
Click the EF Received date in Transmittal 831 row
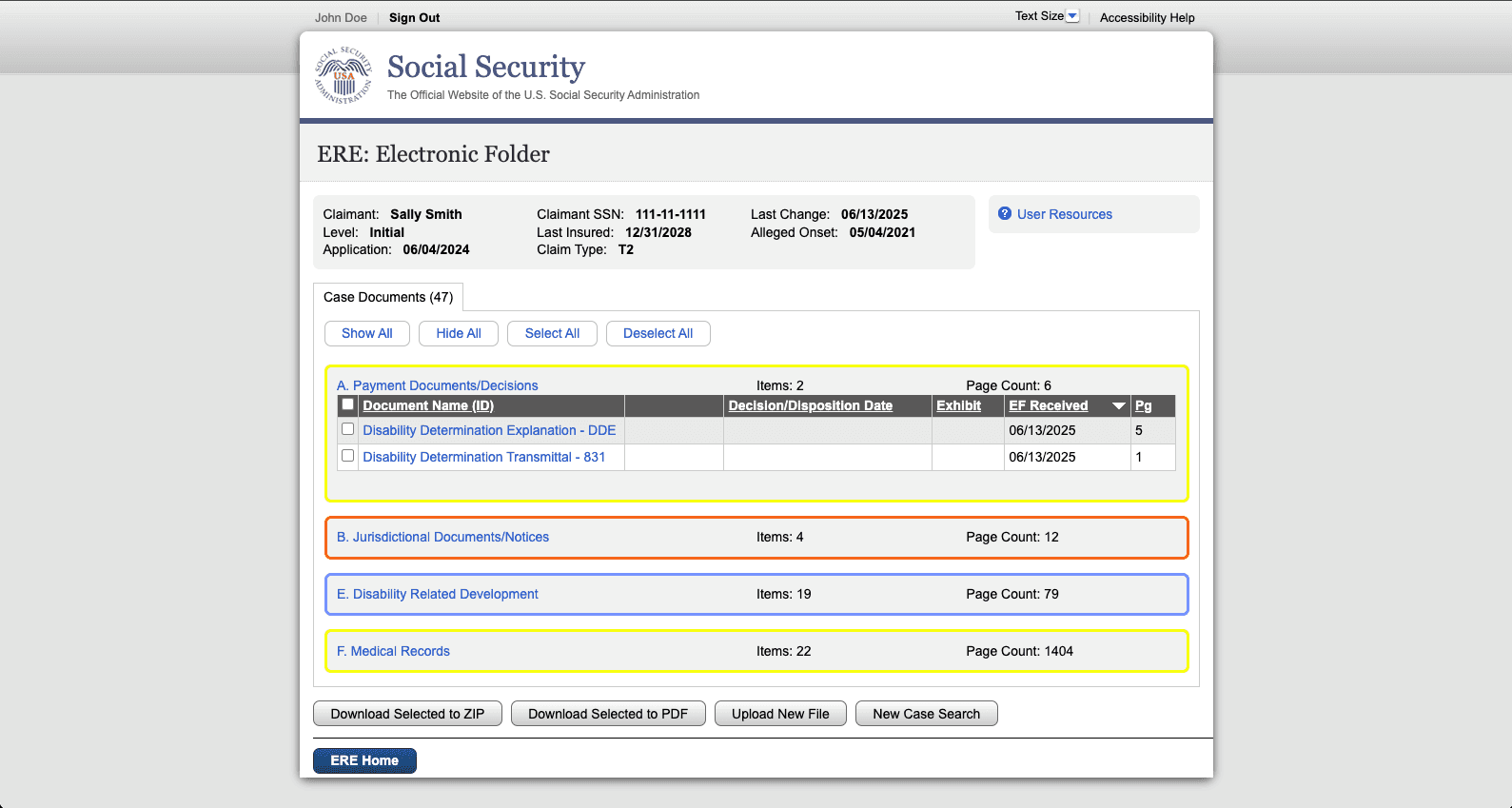coord(1042,457)
